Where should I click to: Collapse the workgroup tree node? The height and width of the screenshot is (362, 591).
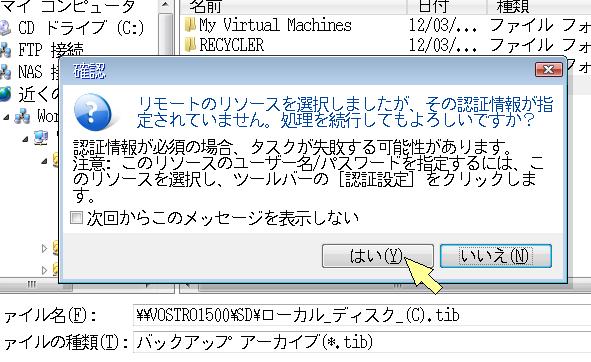click(6, 117)
